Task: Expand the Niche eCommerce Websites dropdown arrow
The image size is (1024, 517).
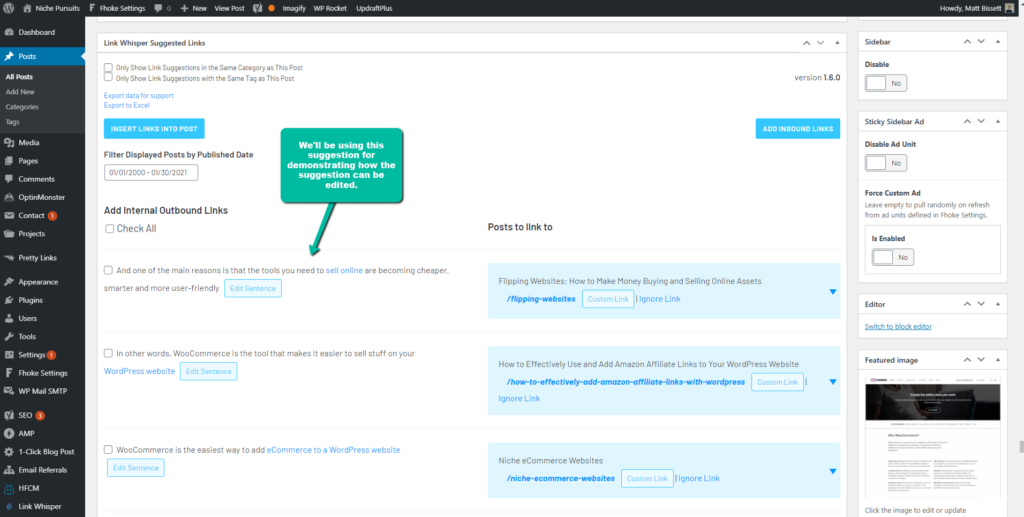Action: (833, 471)
